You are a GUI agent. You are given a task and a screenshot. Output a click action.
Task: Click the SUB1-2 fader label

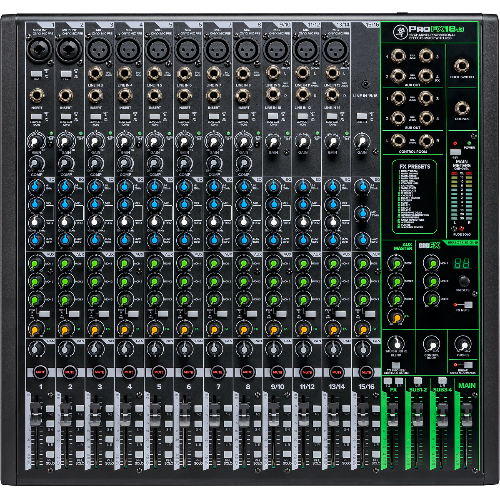(418, 389)
